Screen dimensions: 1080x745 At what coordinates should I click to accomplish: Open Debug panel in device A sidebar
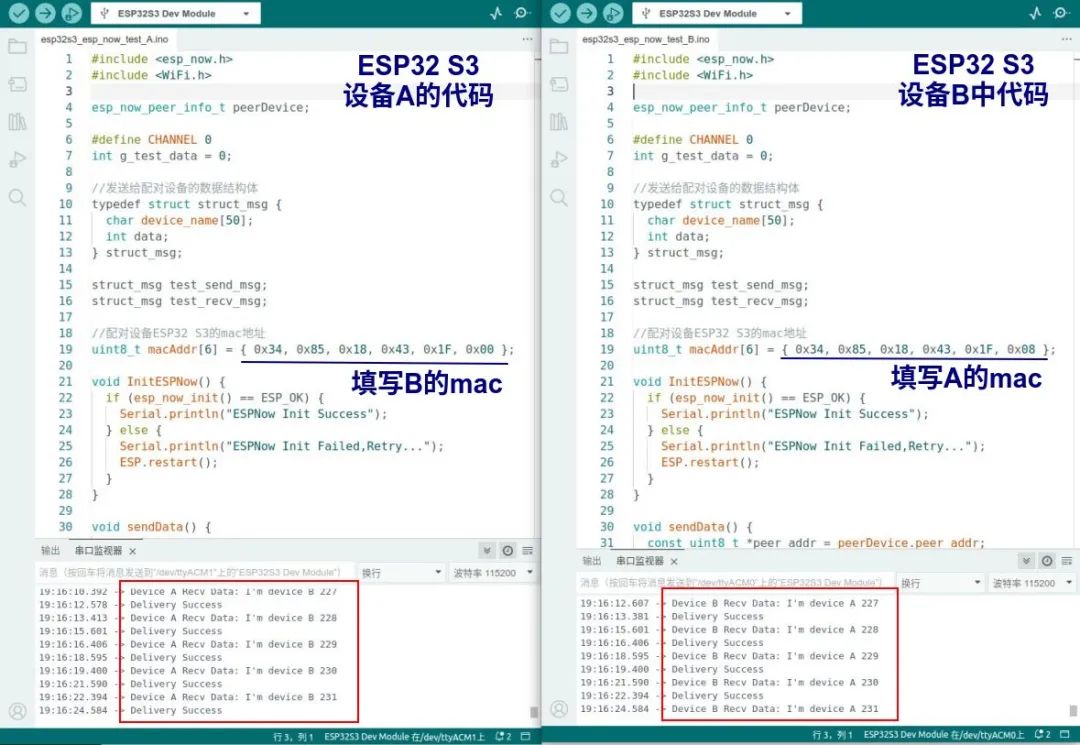17,160
